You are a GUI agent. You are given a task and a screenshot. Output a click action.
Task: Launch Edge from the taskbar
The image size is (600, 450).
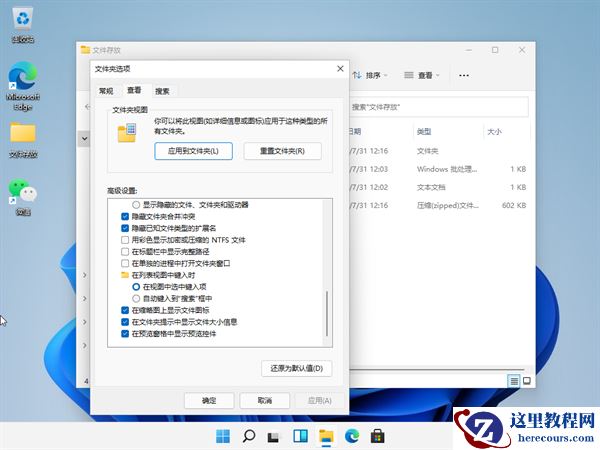click(352, 436)
